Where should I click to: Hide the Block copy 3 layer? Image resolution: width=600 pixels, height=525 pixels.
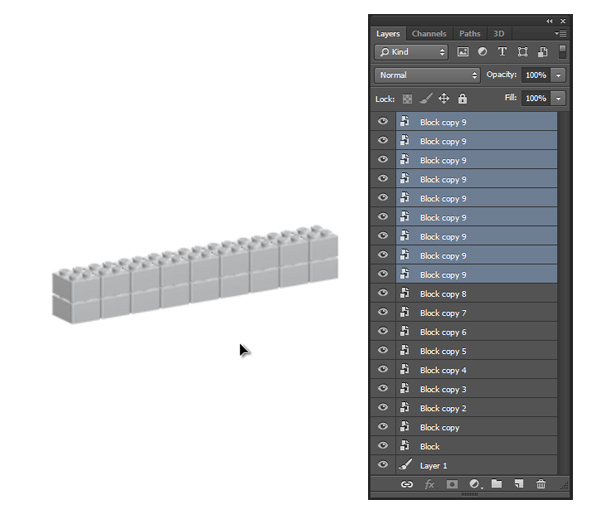[383, 388]
